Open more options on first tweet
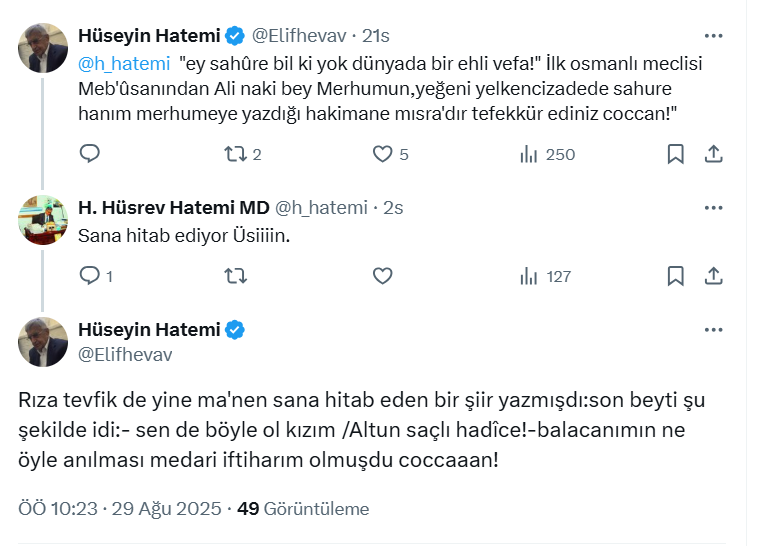 713,35
